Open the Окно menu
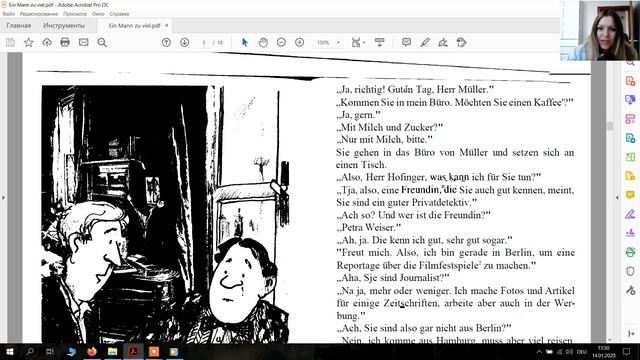 tap(98, 14)
